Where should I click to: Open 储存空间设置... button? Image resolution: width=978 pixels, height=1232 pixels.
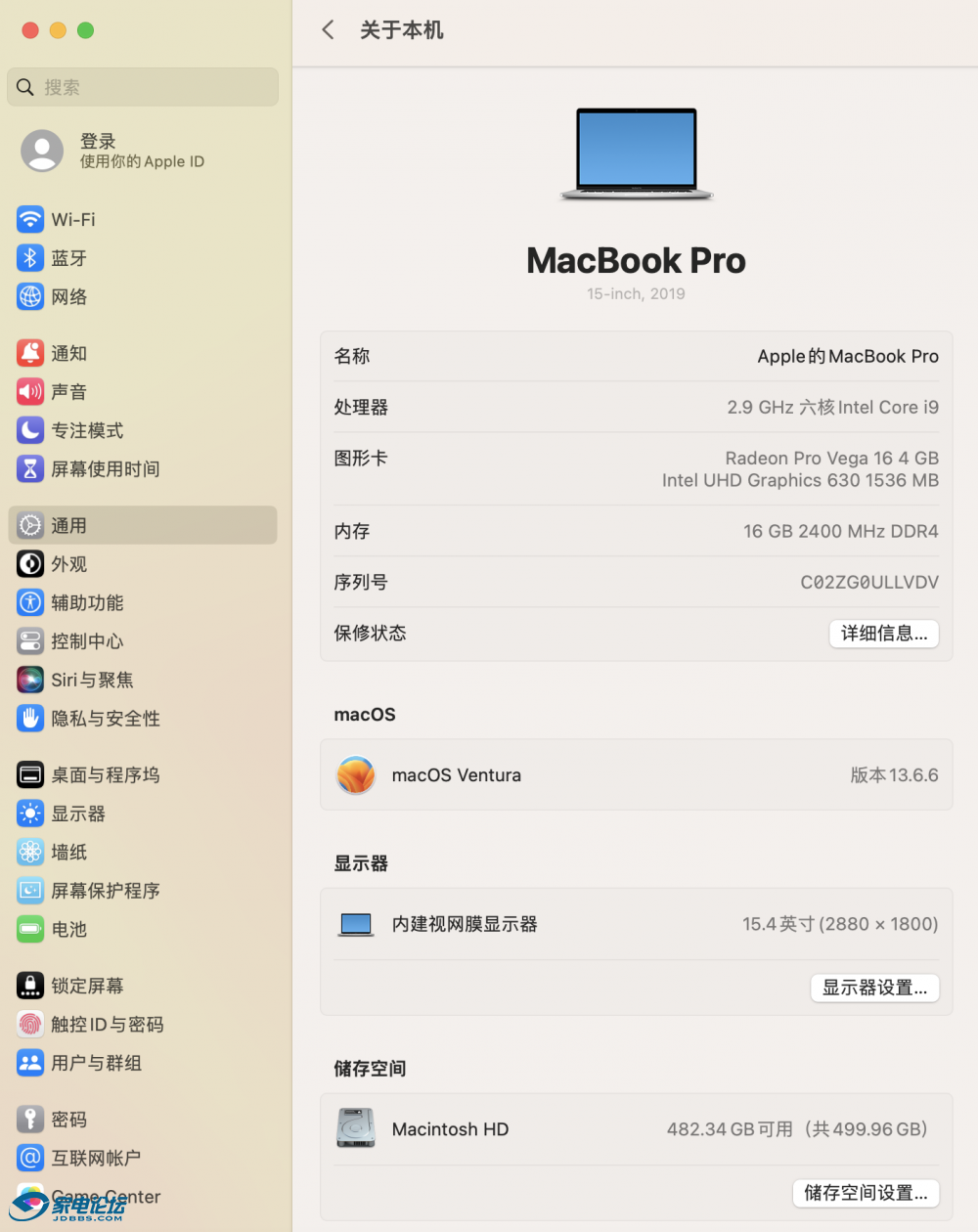[866, 1193]
